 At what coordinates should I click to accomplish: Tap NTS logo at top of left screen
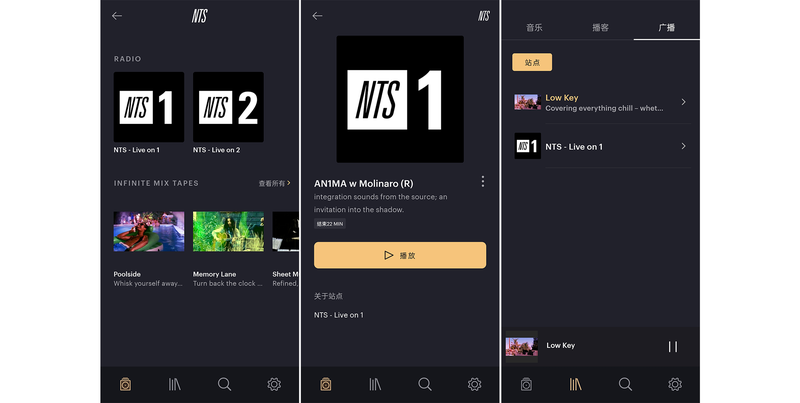click(199, 16)
